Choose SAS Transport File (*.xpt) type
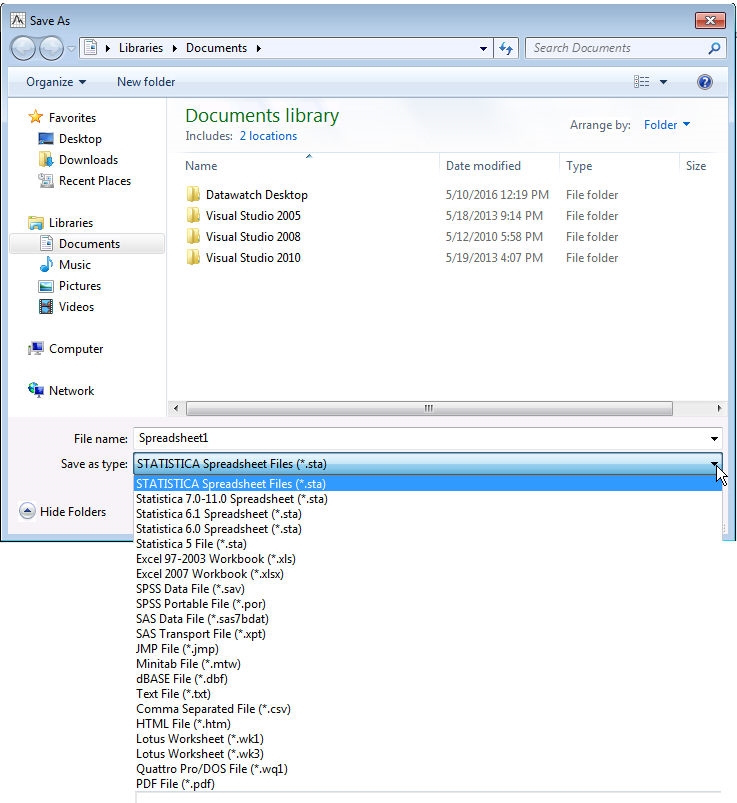Screen dimensions: 737x803 [x=428, y=633]
